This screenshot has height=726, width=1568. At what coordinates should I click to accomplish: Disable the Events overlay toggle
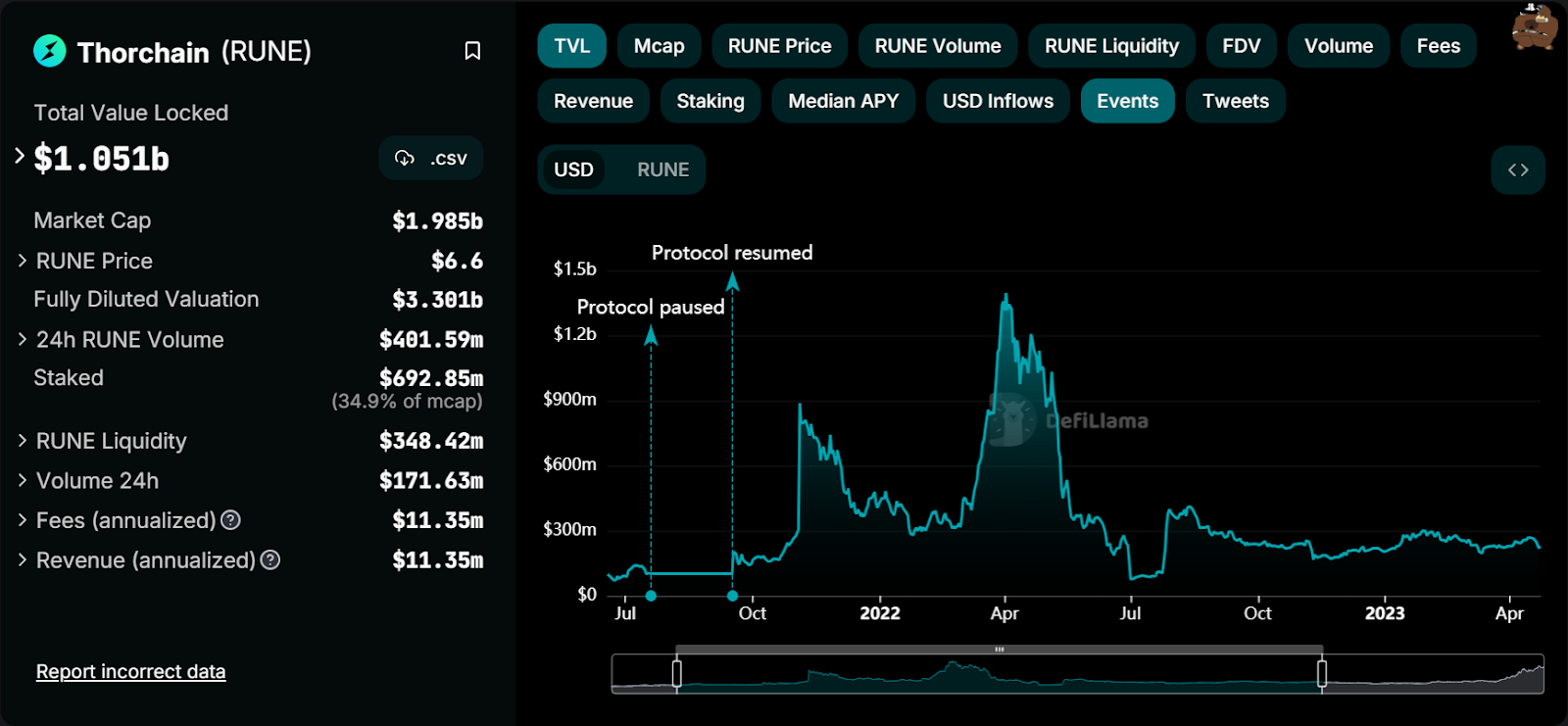point(1128,101)
